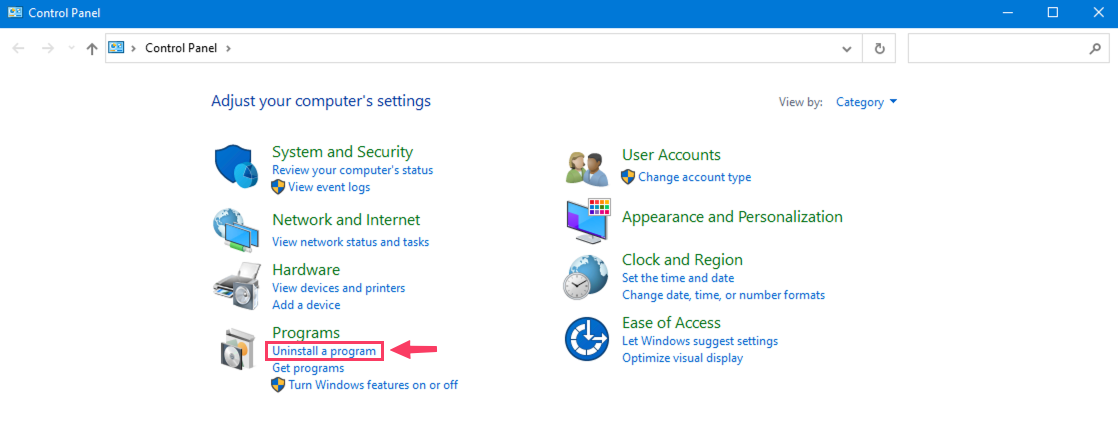Click Review your computer's status
The image size is (1118, 445).
coord(352,170)
